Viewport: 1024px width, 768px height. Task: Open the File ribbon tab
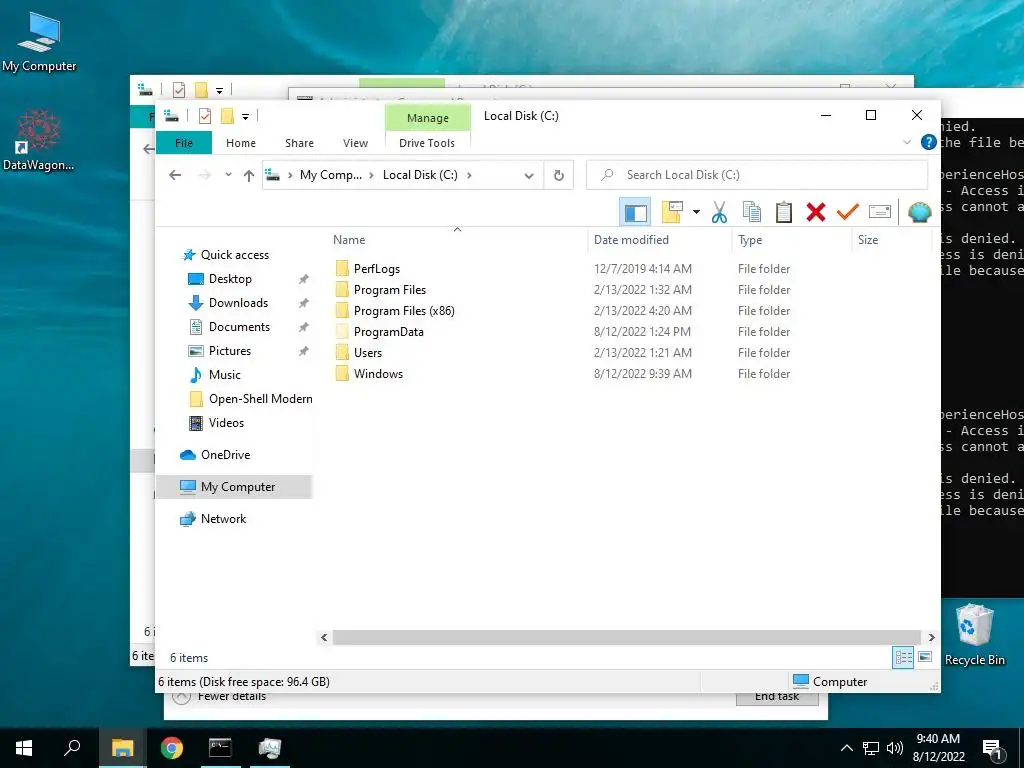pyautogui.click(x=184, y=143)
